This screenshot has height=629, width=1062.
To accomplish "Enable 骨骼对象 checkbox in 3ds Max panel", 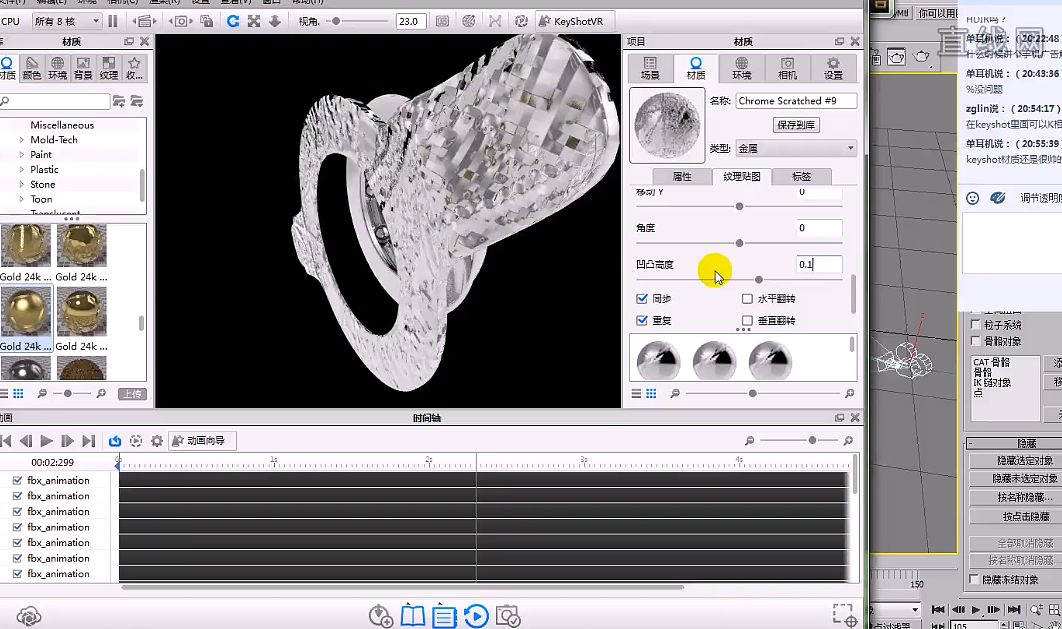I will [x=976, y=341].
